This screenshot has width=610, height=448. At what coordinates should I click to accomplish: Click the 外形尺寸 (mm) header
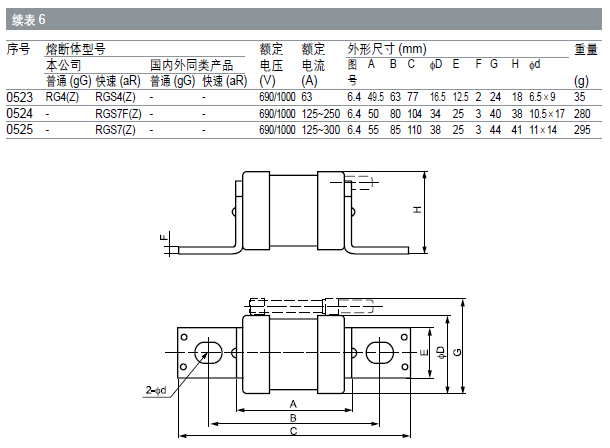(386, 49)
